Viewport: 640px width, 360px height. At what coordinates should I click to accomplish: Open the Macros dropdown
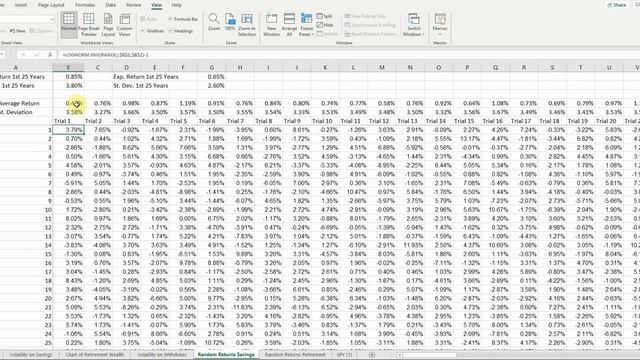tap(440, 24)
